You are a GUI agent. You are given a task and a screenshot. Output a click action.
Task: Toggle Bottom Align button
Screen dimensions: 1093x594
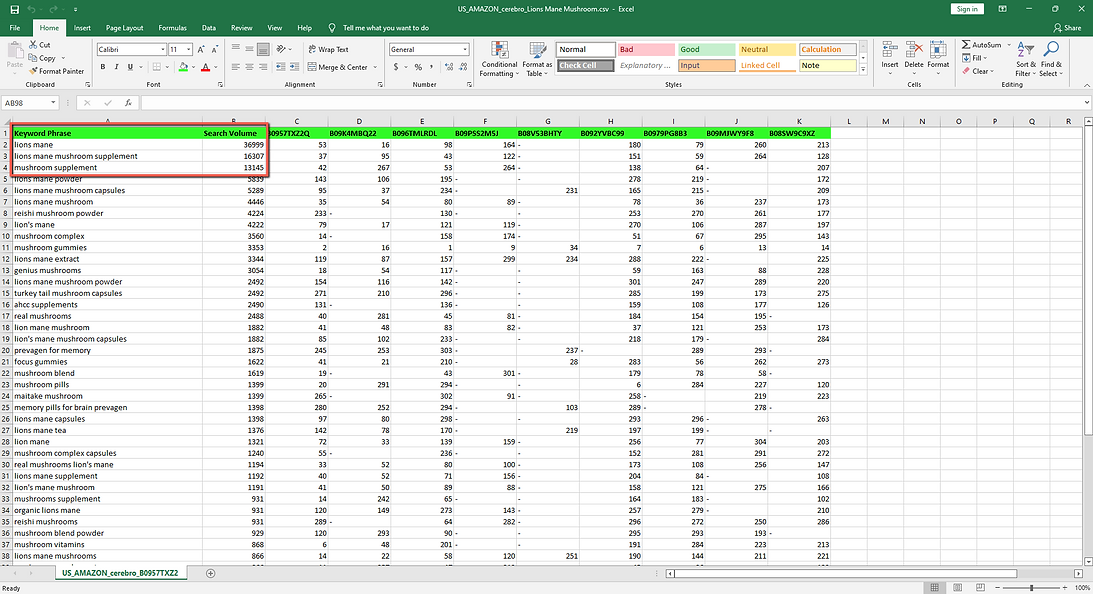pyautogui.click(x=263, y=50)
